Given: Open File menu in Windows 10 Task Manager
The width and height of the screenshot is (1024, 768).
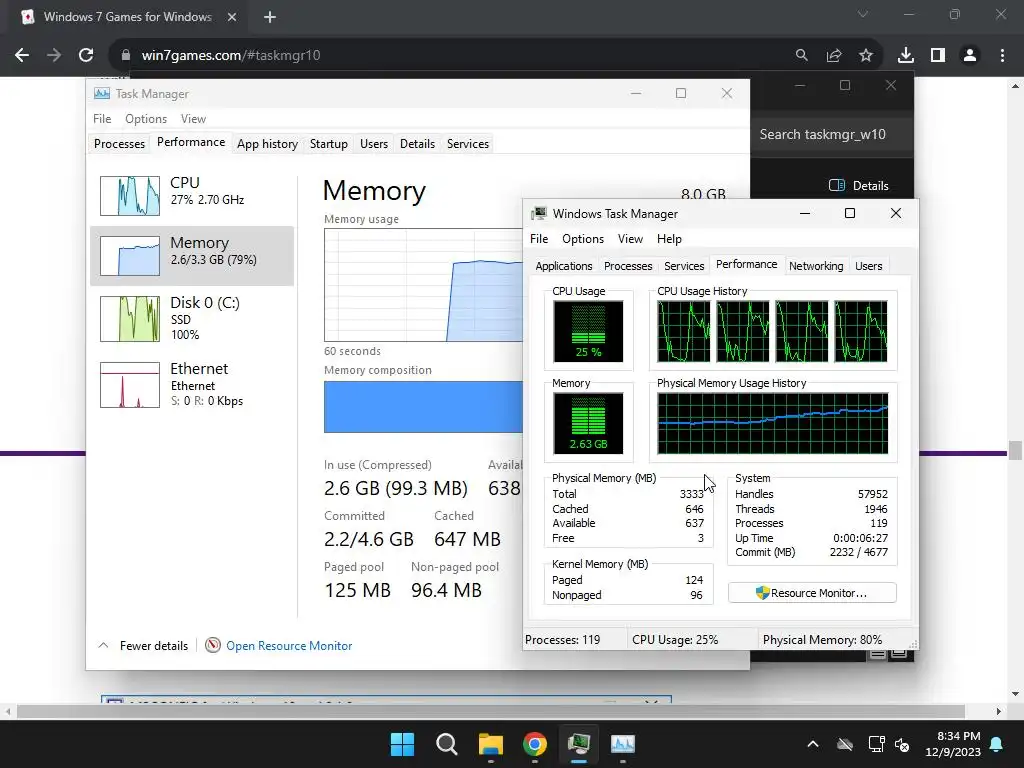Looking at the screenshot, I should click(102, 119).
